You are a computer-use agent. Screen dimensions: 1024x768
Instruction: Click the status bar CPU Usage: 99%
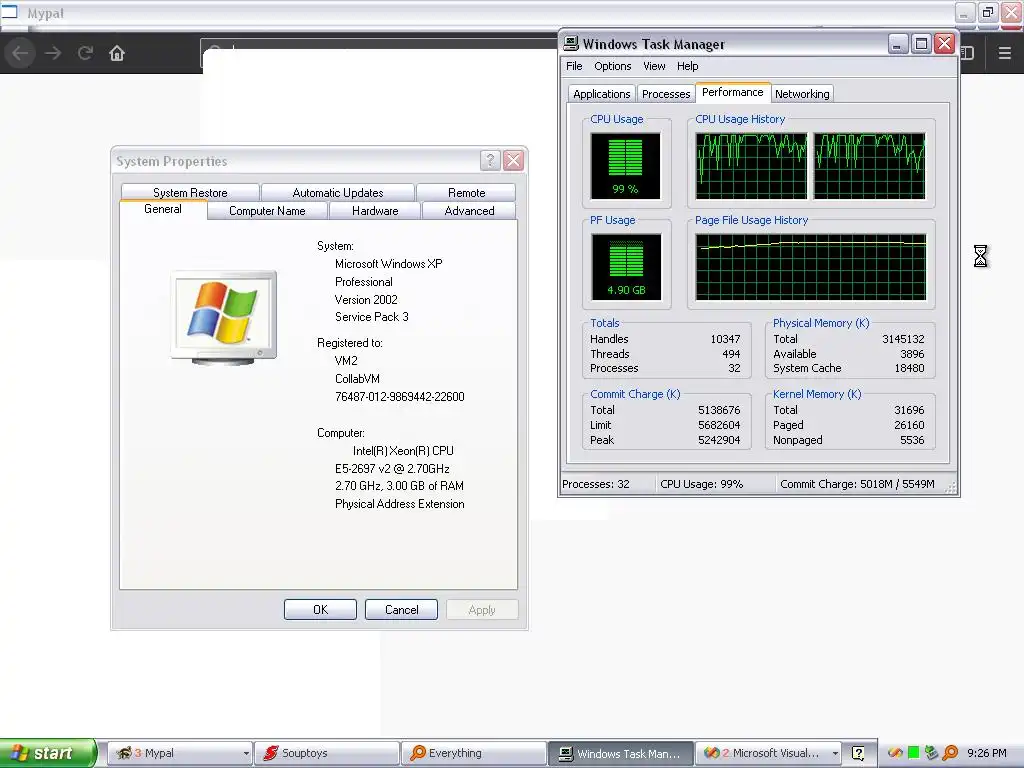coord(701,484)
